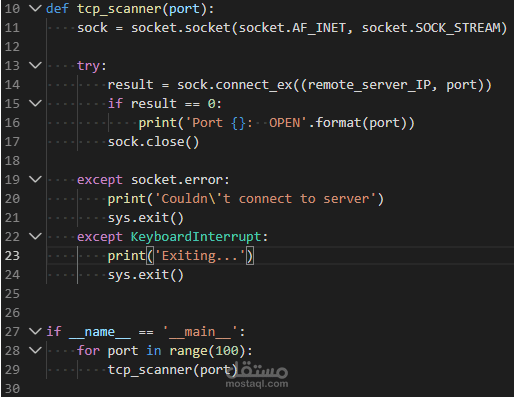Viewport: 514px width, 397px height.
Task: Click the 'Couldn\'t connect to server' string
Action: click(x=265, y=199)
